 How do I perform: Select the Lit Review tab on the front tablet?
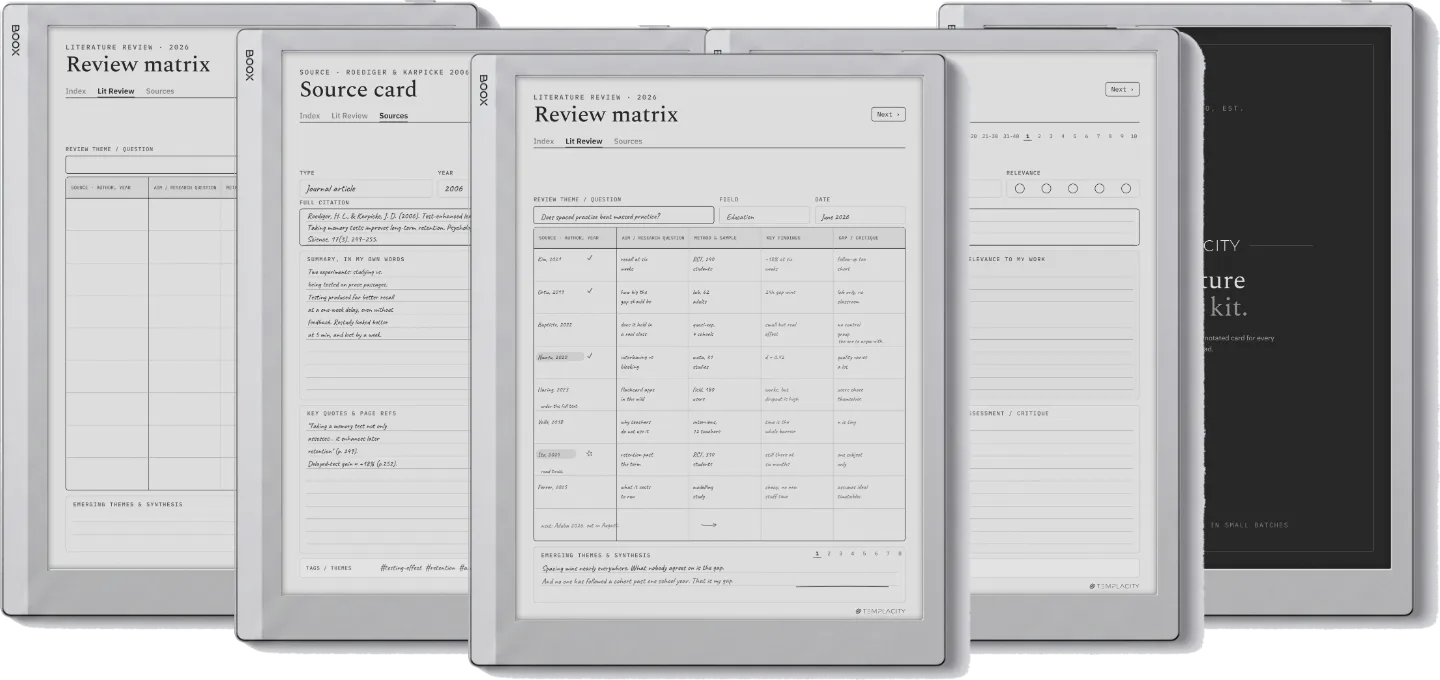[584, 141]
